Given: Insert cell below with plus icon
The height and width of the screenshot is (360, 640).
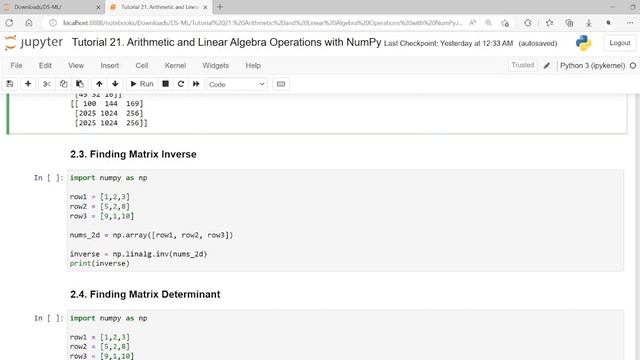Looking at the screenshot, I should (28, 84).
